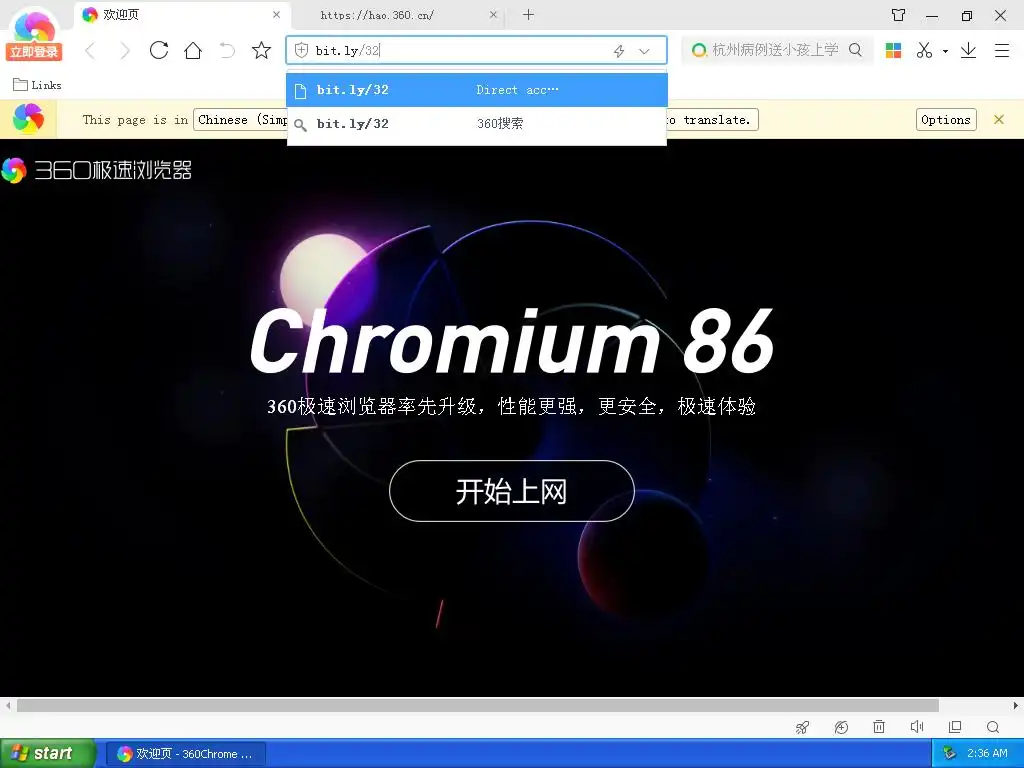Click the 360 search box field
The height and width of the screenshot is (768, 1024).
coord(775,50)
